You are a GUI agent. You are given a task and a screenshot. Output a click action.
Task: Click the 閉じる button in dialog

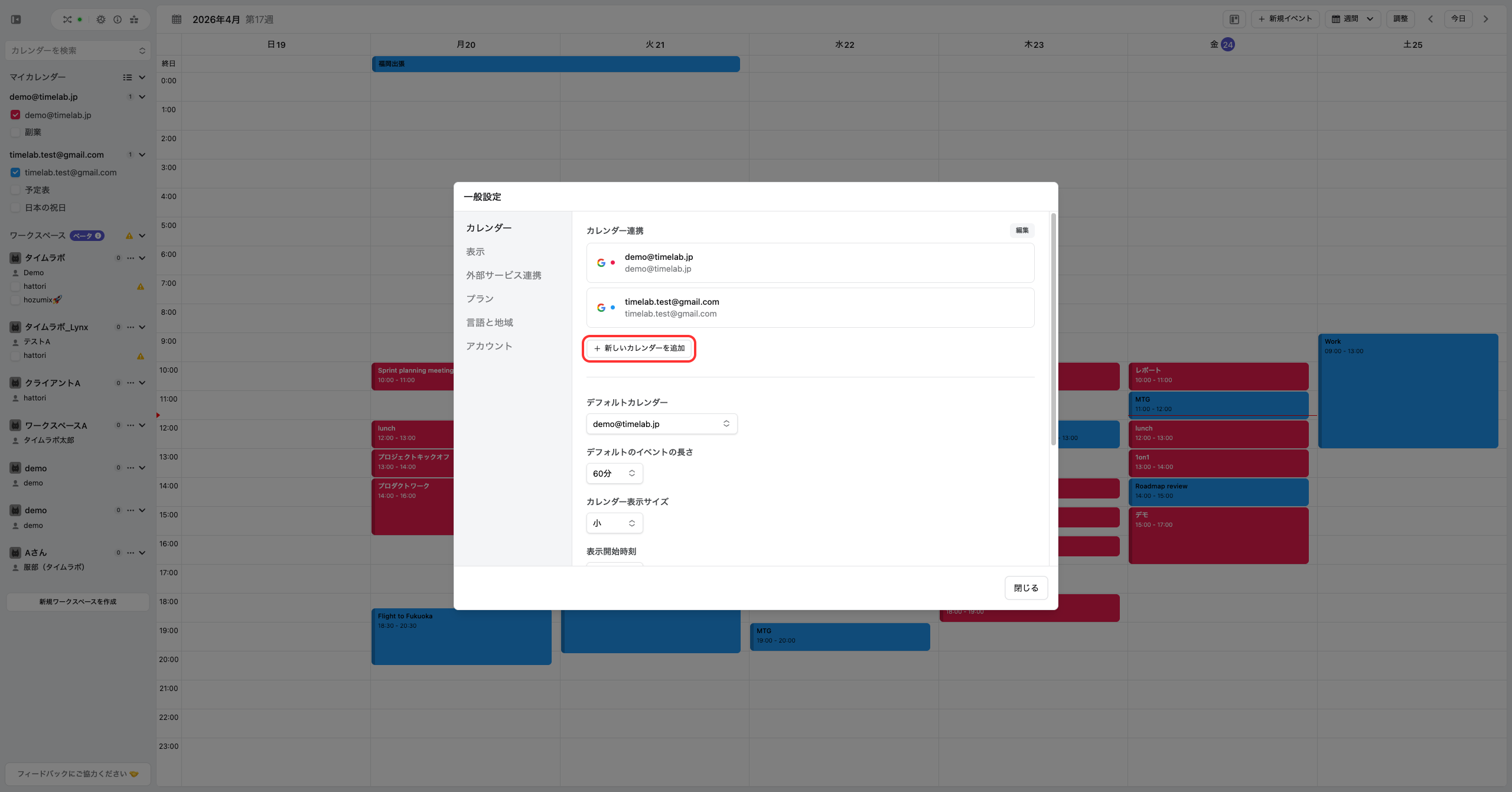[x=1026, y=588]
